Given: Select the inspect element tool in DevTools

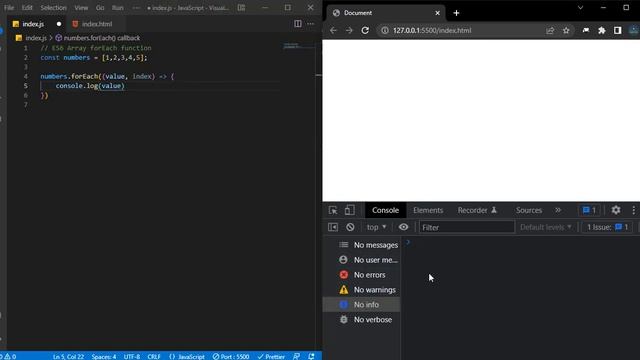Looking at the screenshot, I should (x=333, y=210).
